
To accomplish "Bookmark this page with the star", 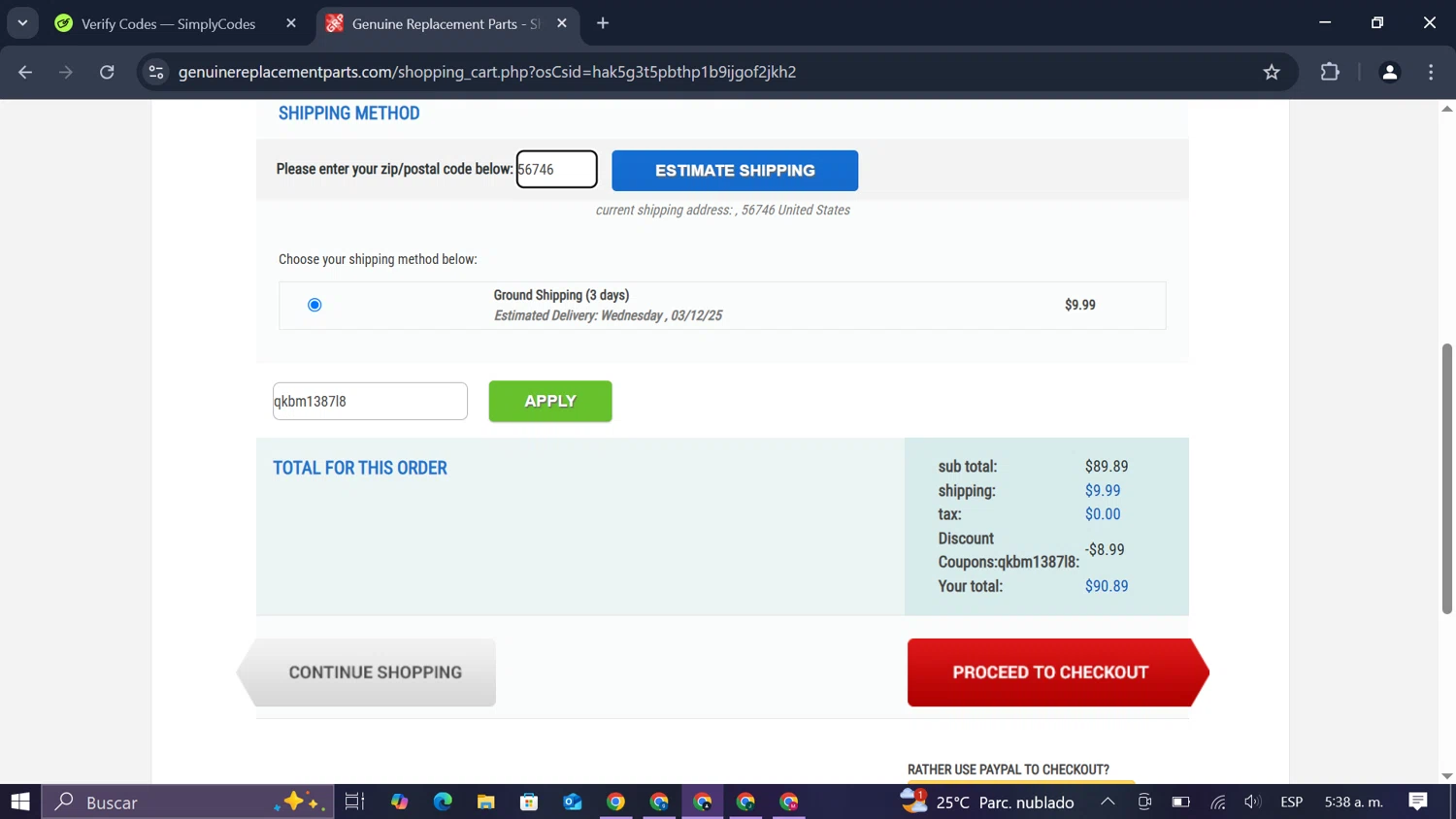I will [1272, 72].
